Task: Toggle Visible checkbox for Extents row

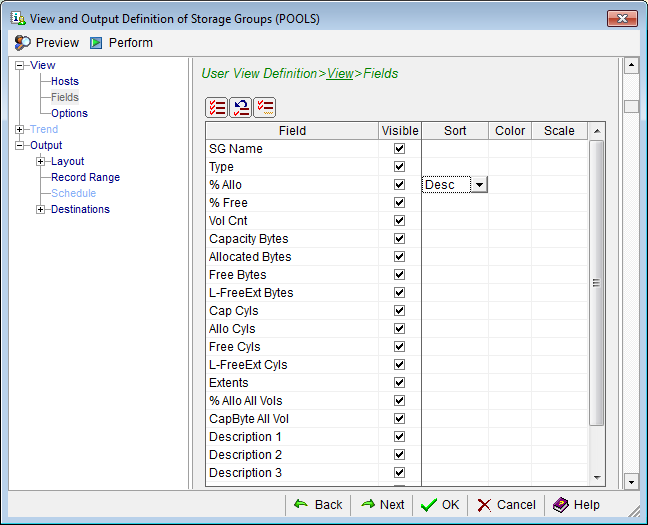Action: click(400, 382)
